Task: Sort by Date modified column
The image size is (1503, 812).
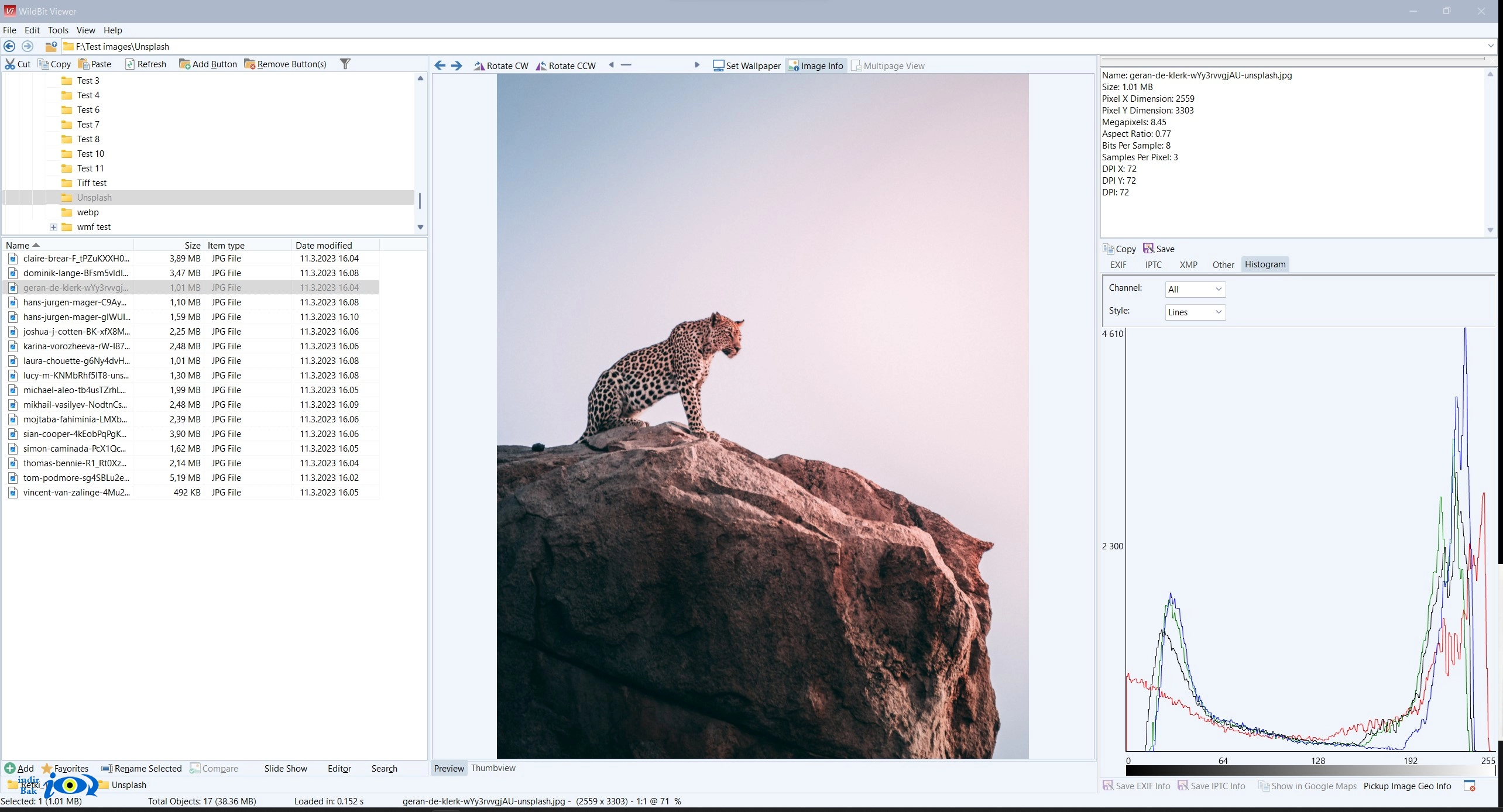Action: [x=335, y=245]
